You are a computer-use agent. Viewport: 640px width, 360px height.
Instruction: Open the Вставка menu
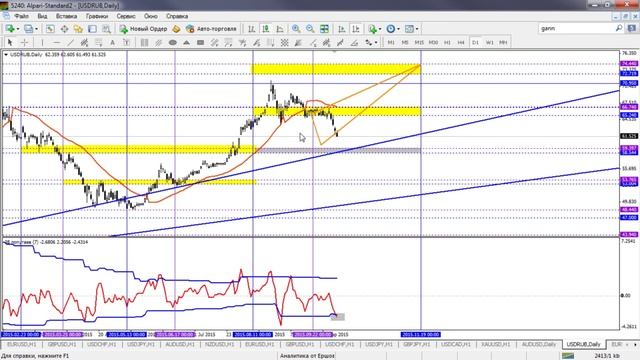[x=66, y=16]
